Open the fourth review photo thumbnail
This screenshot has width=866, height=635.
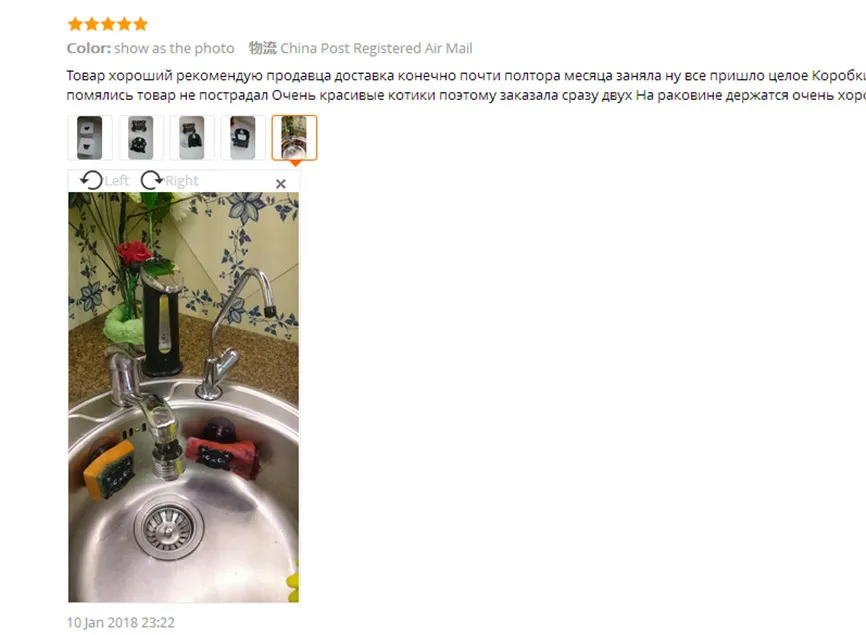243,138
